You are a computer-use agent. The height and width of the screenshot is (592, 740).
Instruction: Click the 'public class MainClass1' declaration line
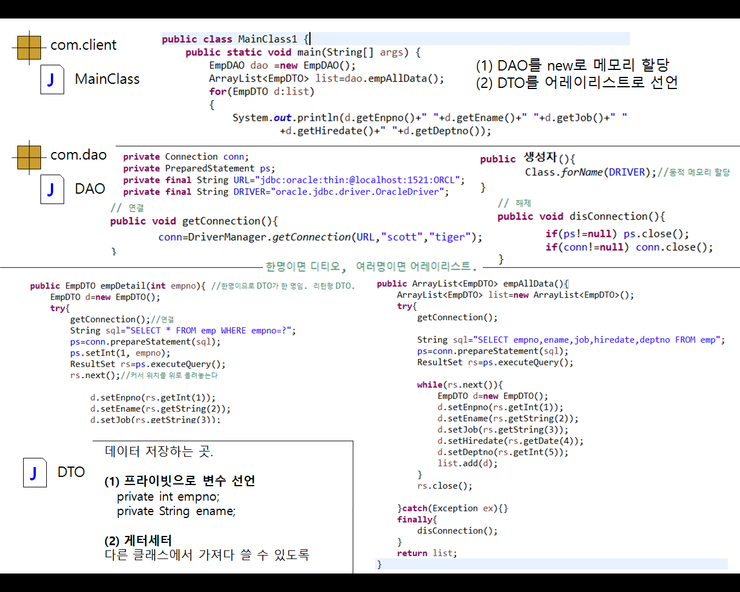click(236, 39)
